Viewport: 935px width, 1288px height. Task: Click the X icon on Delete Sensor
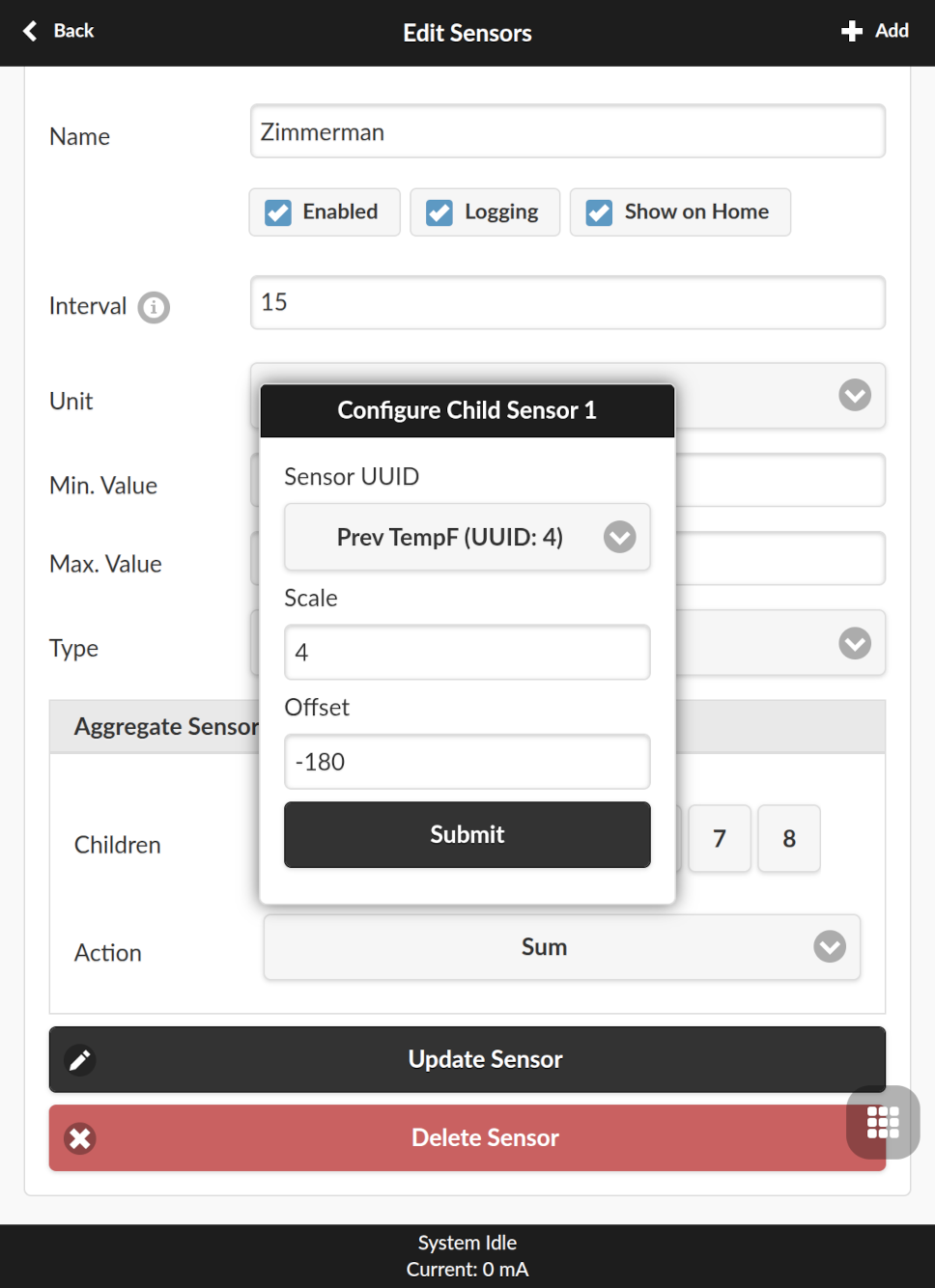tap(80, 1138)
